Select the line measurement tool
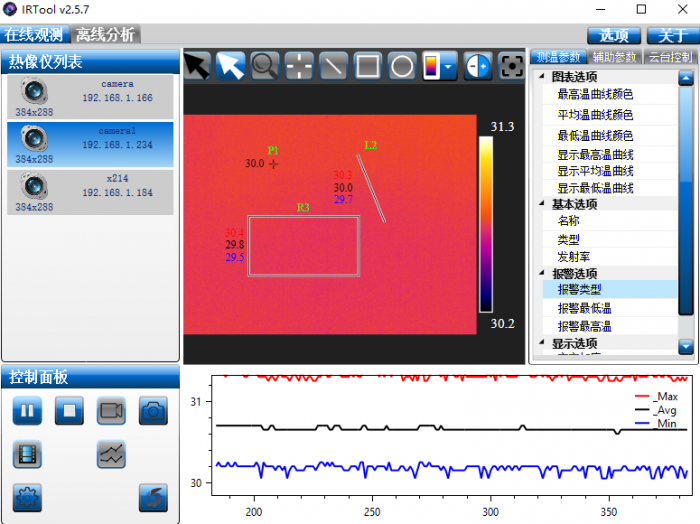The height and width of the screenshot is (524, 700). coord(334,67)
